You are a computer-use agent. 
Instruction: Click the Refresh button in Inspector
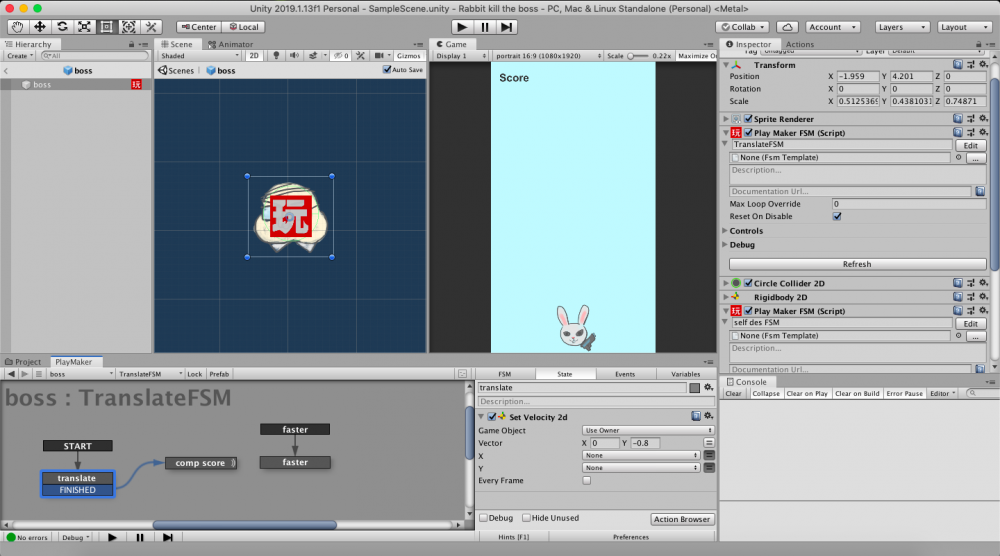[x=857, y=264]
